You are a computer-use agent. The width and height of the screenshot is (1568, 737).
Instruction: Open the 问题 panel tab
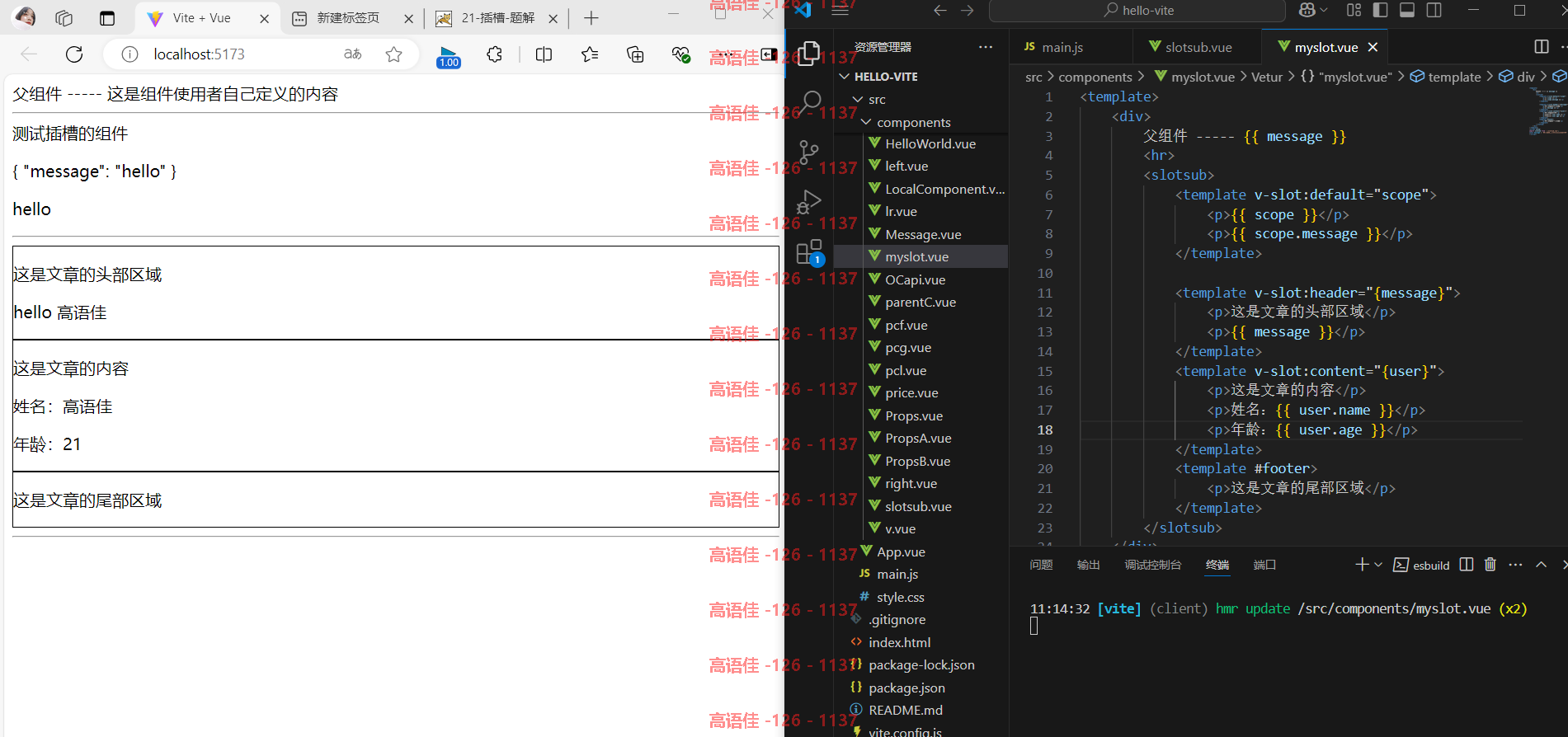[x=1041, y=565]
